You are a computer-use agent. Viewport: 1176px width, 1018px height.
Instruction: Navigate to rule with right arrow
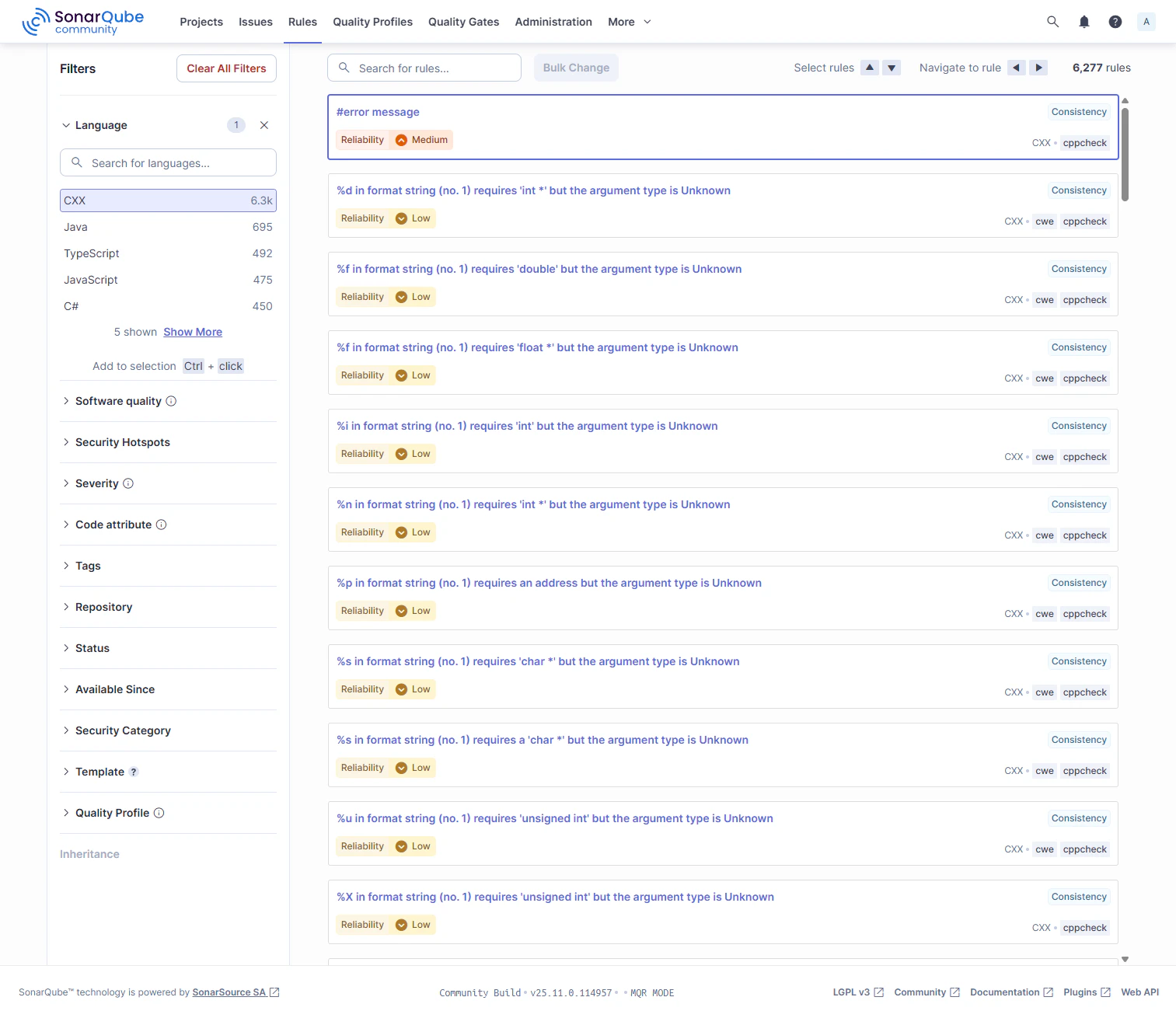pos(1038,68)
